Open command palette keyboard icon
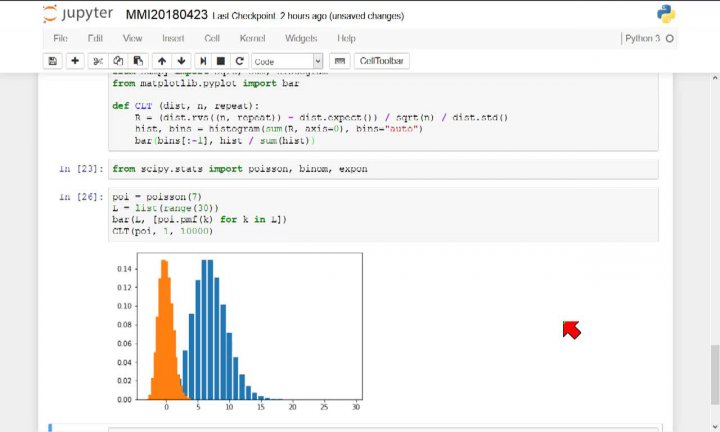The height and width of the screenshot is (432, 720). [x=339, y=61]
